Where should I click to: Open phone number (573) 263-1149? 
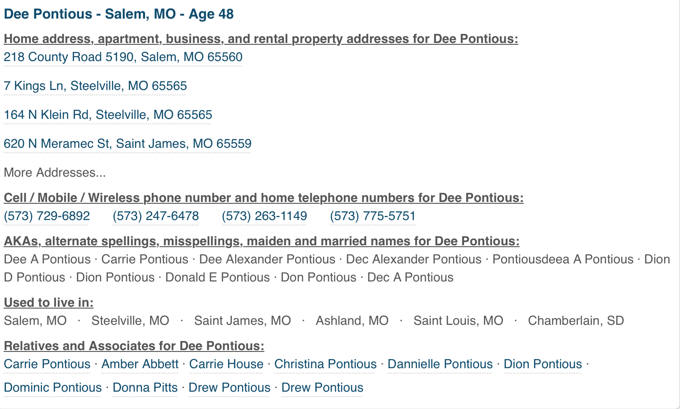pyautogui.click(x=265, y=216)
